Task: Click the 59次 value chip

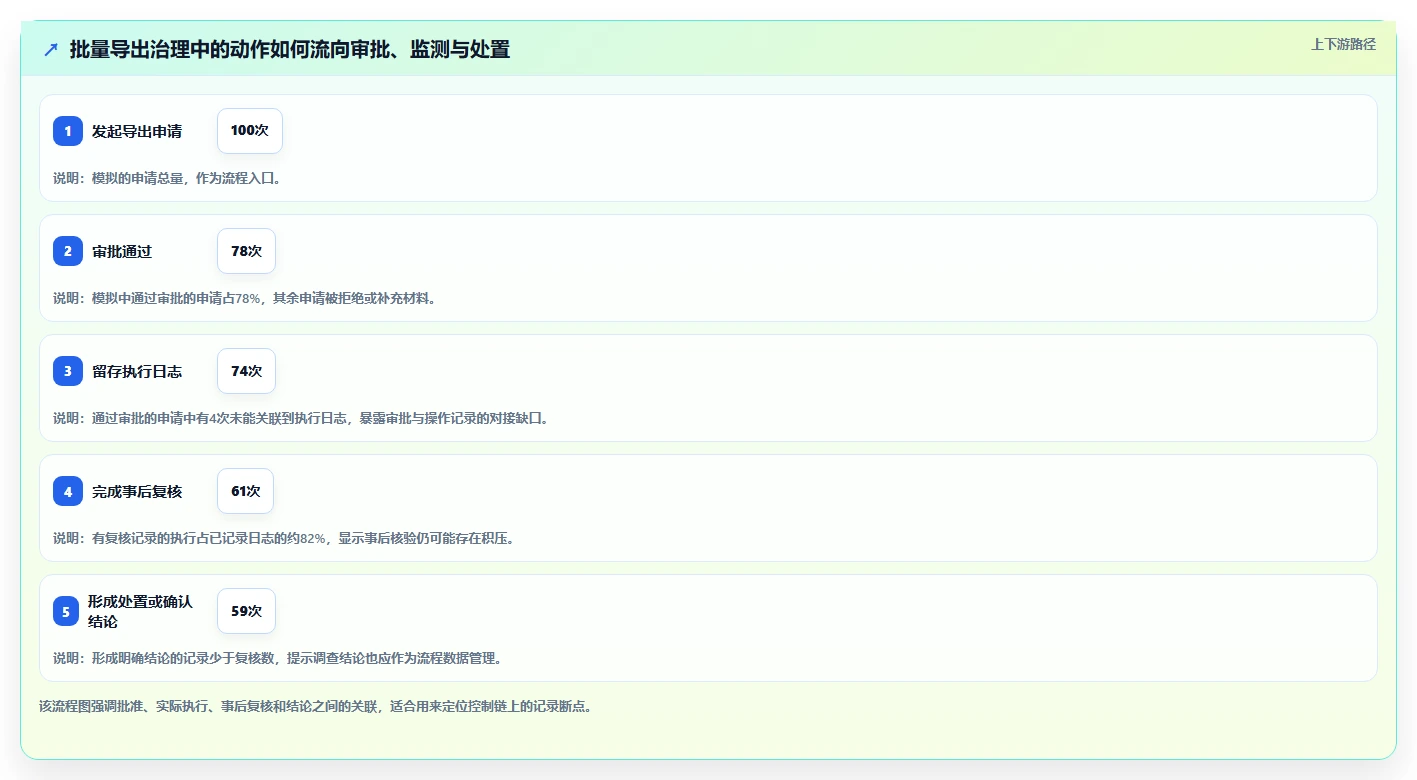Action: click(x=246, y=611)
